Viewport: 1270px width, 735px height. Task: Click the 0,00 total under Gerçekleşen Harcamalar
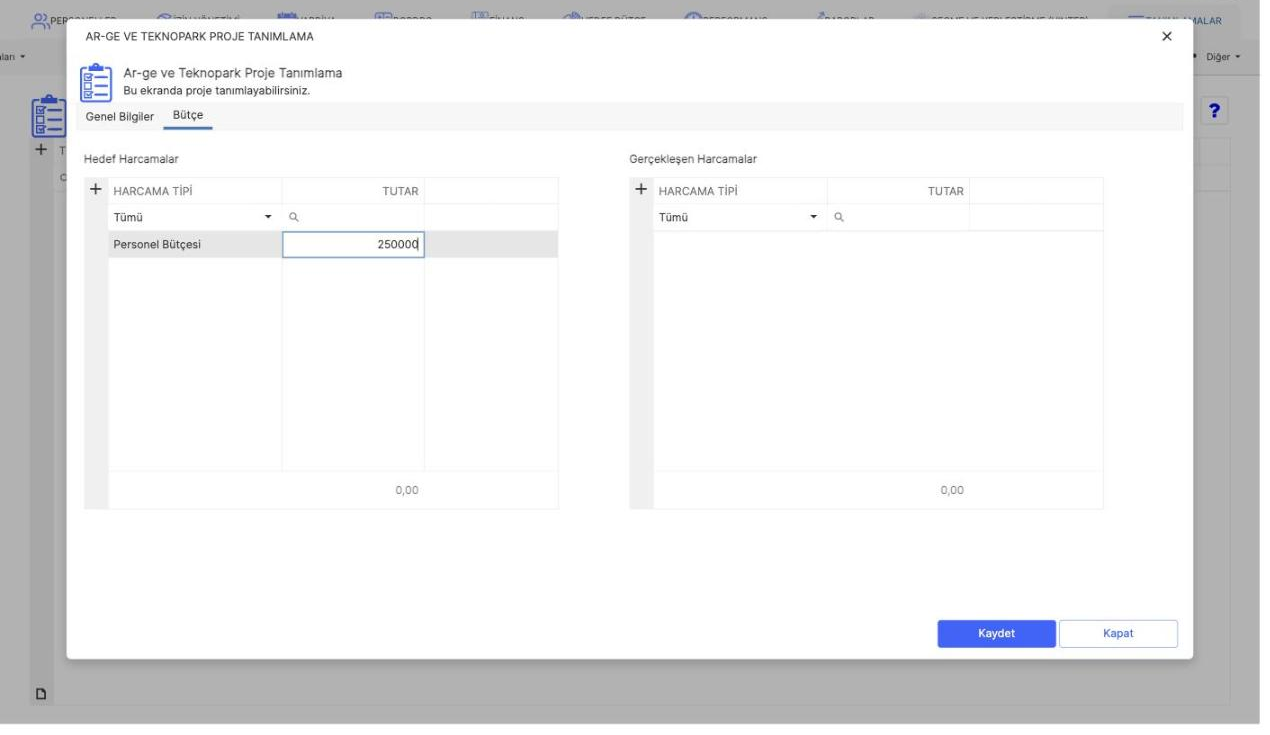[952, 490]
